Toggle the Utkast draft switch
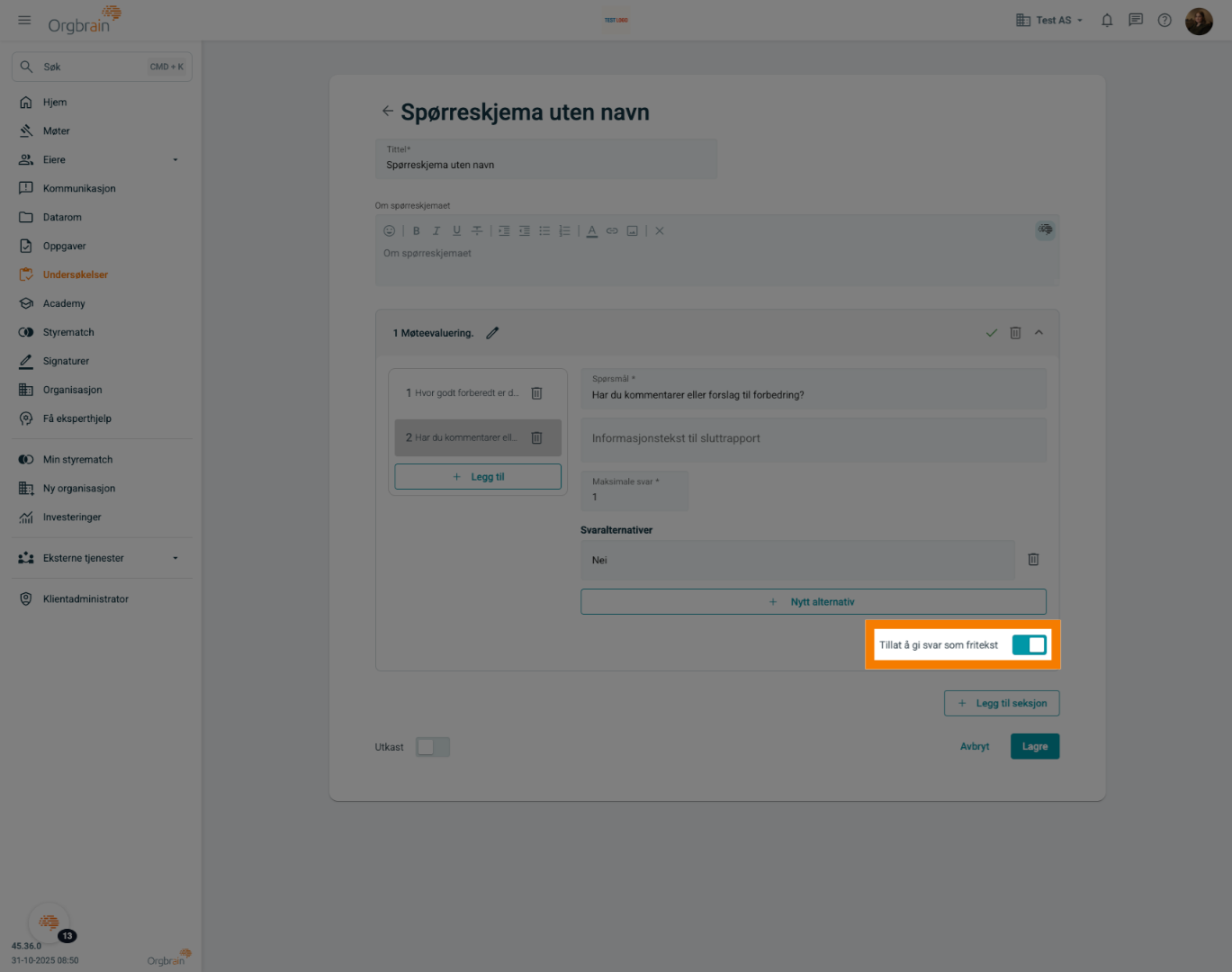Screen dimensions: 1232x972 click(x=433, y=747)
